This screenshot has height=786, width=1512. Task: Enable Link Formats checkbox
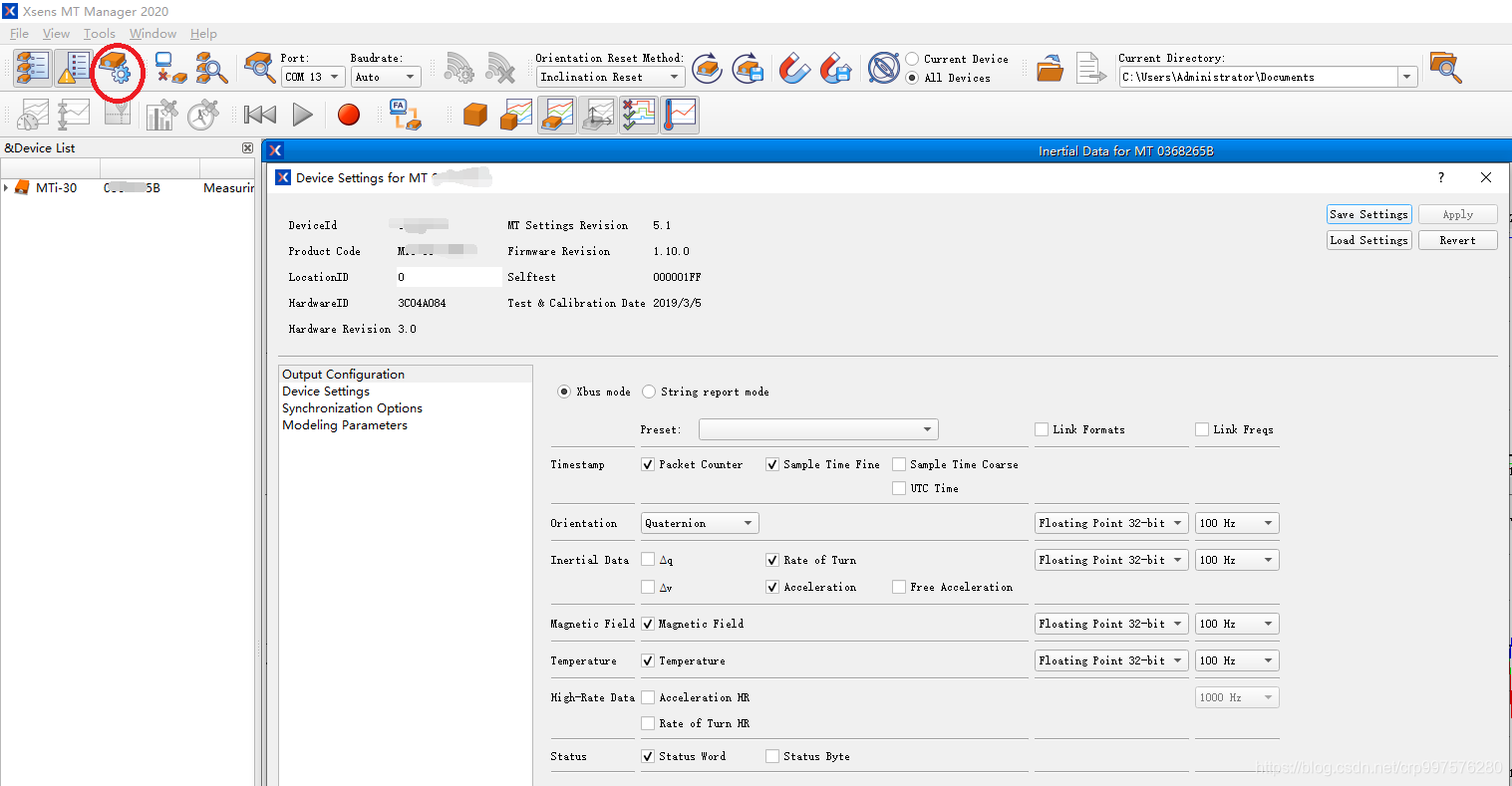point(1042,429)
